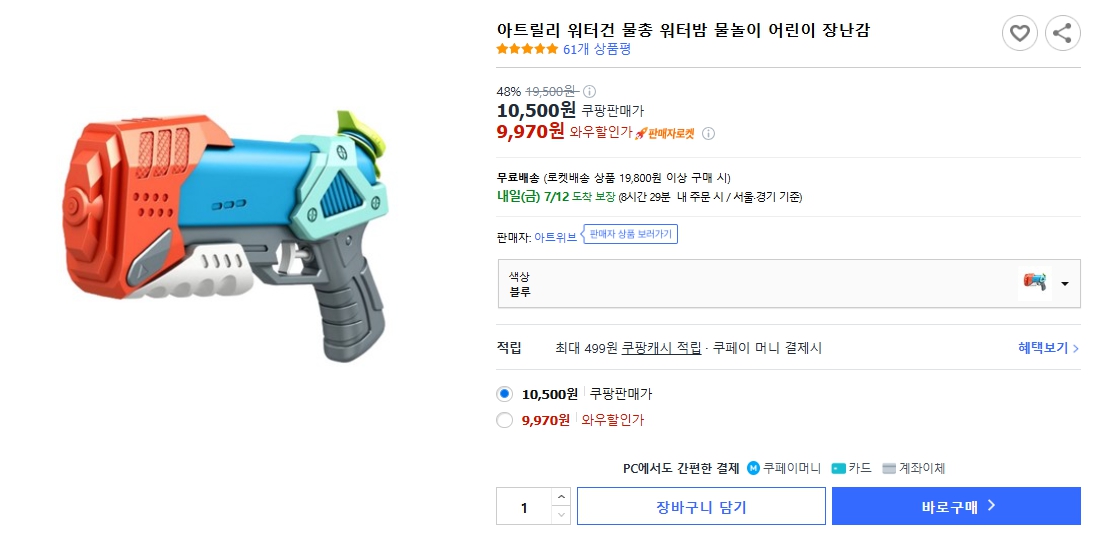Click the quantity input field
The height and width of the screenshot is (539, 1098).
tap(524, 507)
